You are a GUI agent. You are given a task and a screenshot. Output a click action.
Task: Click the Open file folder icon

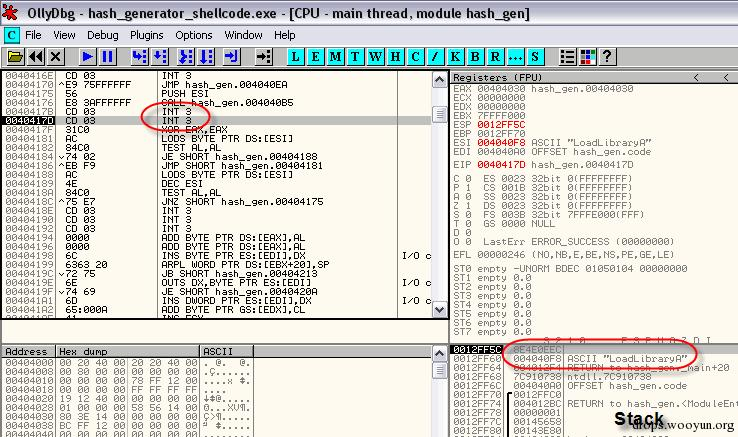pyautogui.click(x=15, y=57)
